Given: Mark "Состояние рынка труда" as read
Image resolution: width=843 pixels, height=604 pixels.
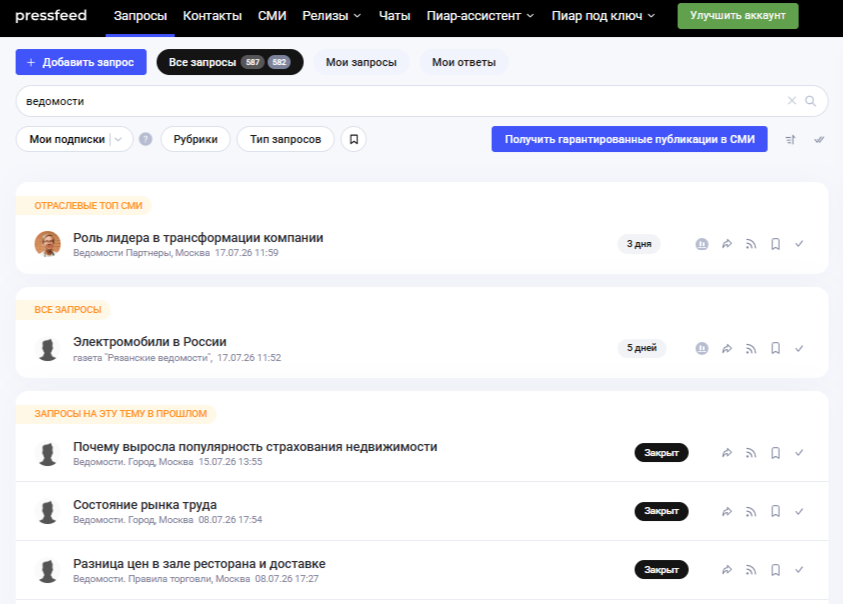Looking at the screenshot, I should 799,511.
